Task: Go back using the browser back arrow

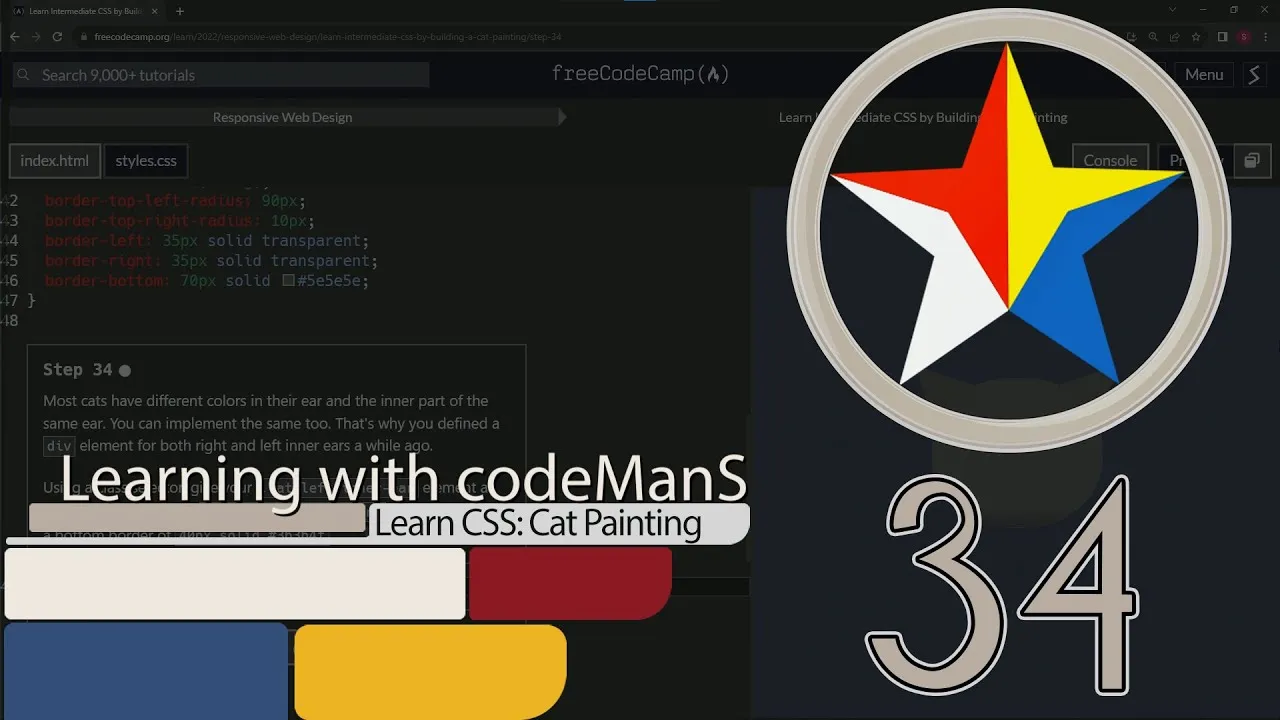Action: [14, 37]
